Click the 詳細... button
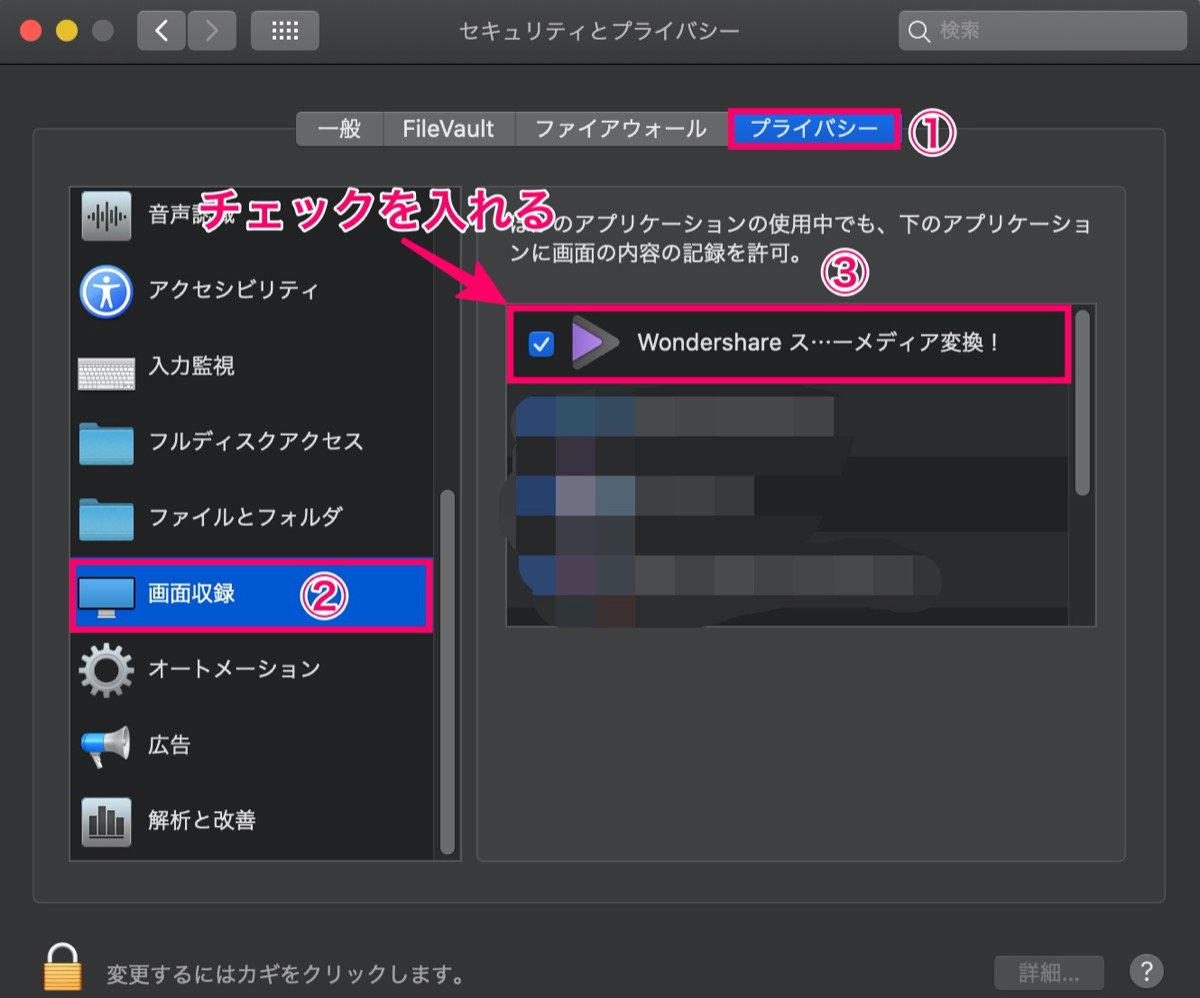 (x=1049, y=972)
